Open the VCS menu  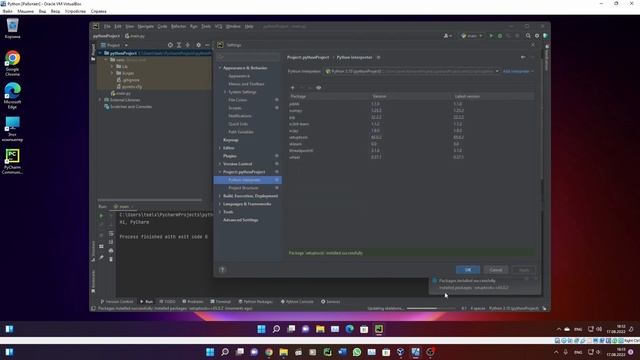(x=218, y=26)
